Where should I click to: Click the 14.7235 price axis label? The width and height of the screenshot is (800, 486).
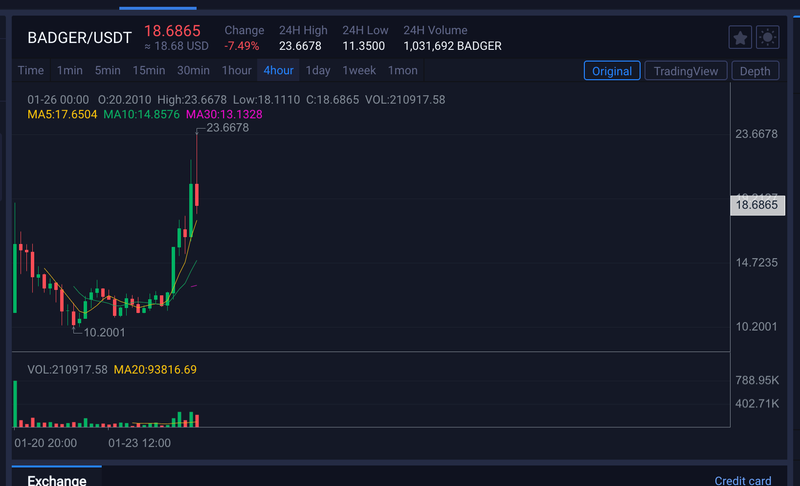(756, 263)
